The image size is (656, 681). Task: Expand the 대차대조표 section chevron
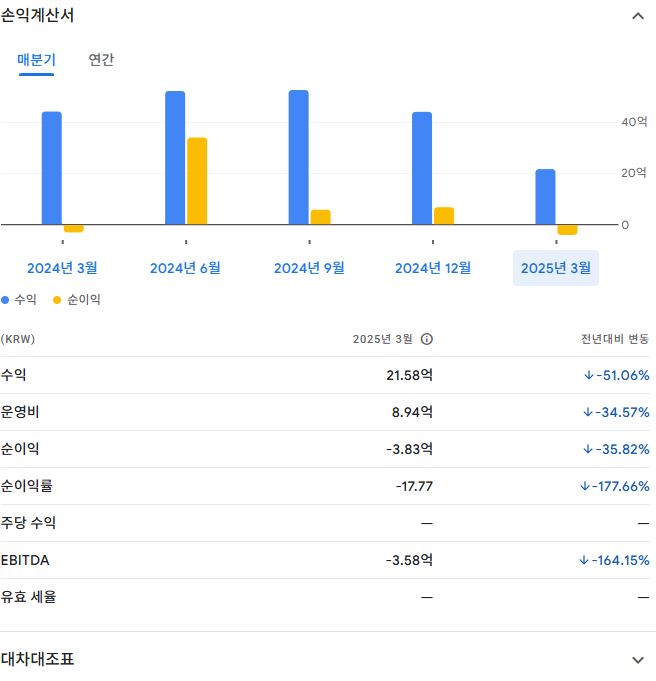click(637, 660)
